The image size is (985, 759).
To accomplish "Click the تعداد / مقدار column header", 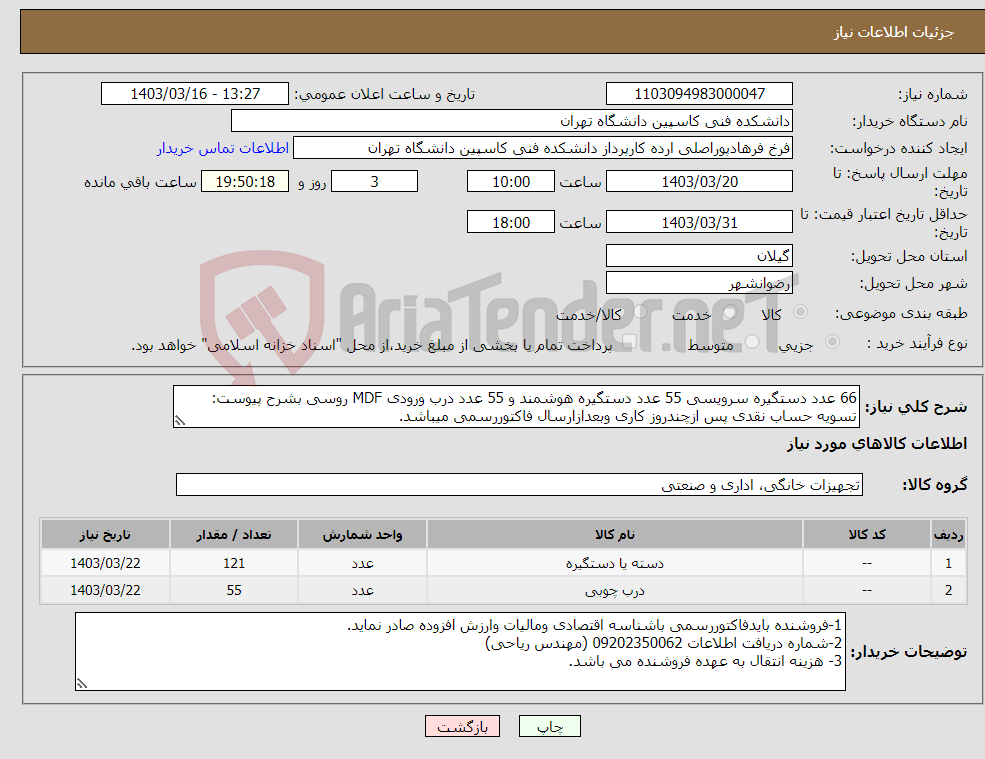I will (x=234, y=535).
